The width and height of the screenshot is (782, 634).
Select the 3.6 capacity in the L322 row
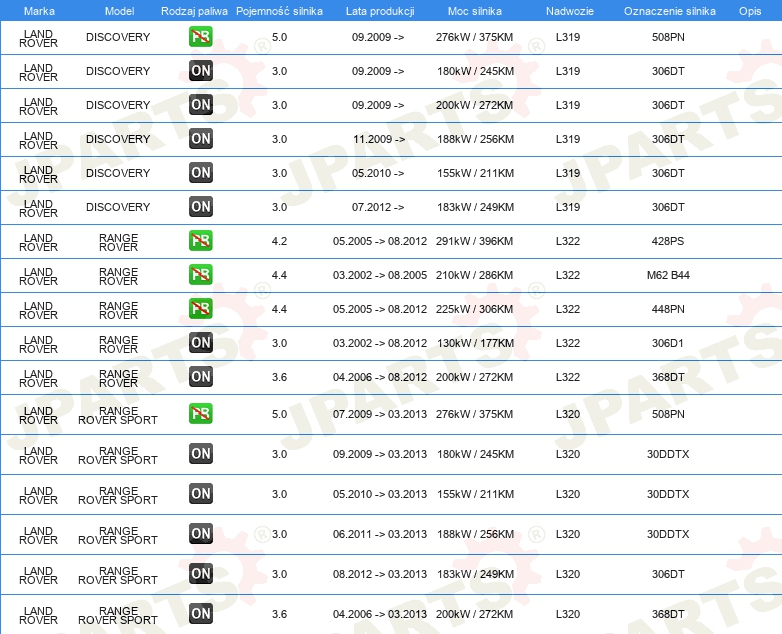(x=279, y=377)
